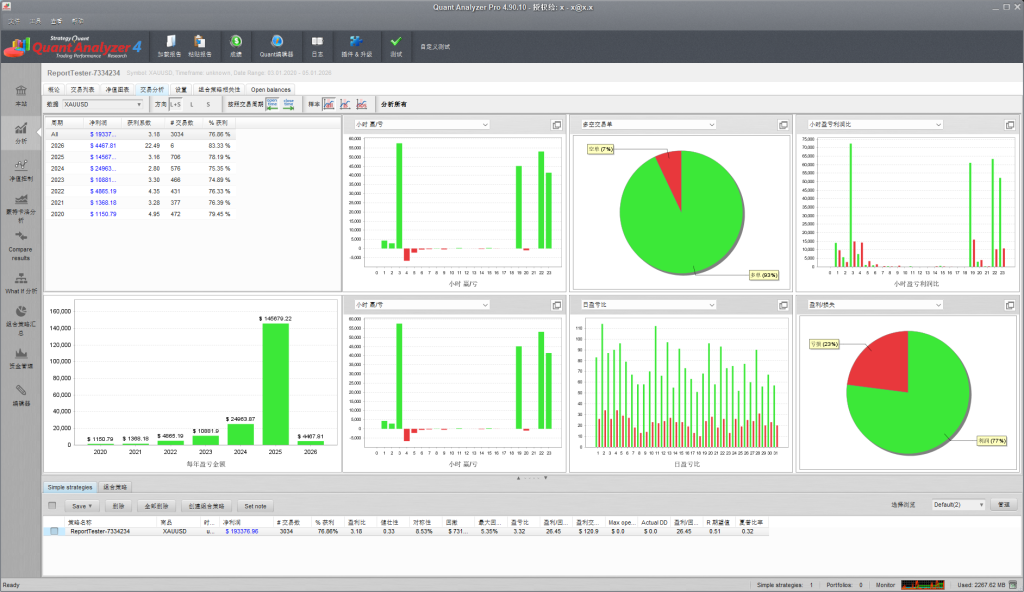
Task: Change chart type in the 多空交易单 panel dropdown
Action: coord(712,124)
